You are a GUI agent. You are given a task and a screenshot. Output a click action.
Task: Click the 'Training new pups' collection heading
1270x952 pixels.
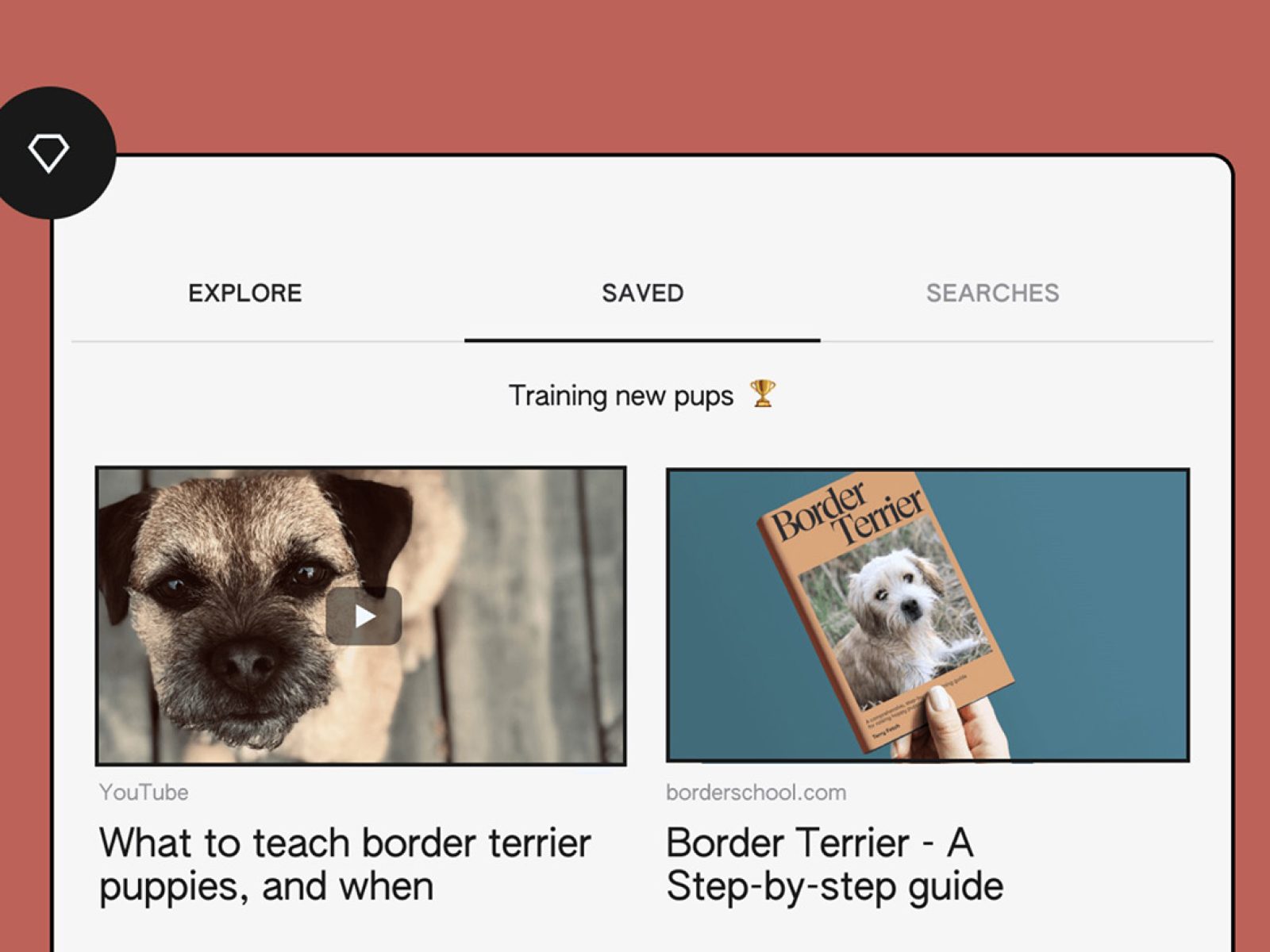point(621,395)
